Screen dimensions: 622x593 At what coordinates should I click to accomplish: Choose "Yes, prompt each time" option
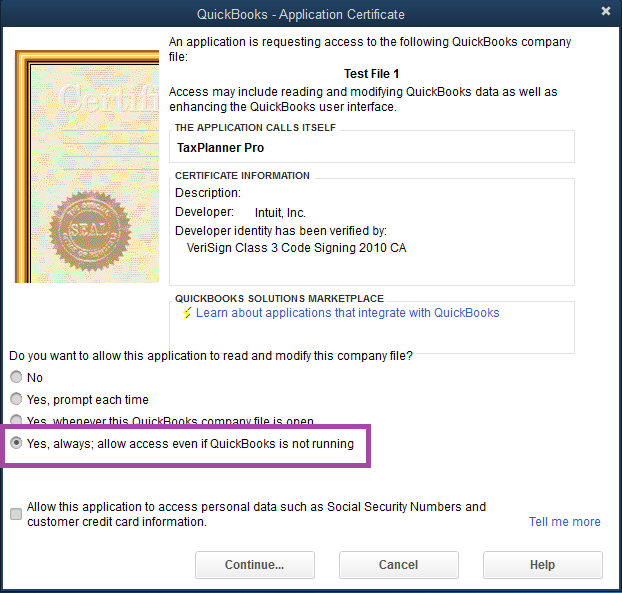(x=16, y=399)
